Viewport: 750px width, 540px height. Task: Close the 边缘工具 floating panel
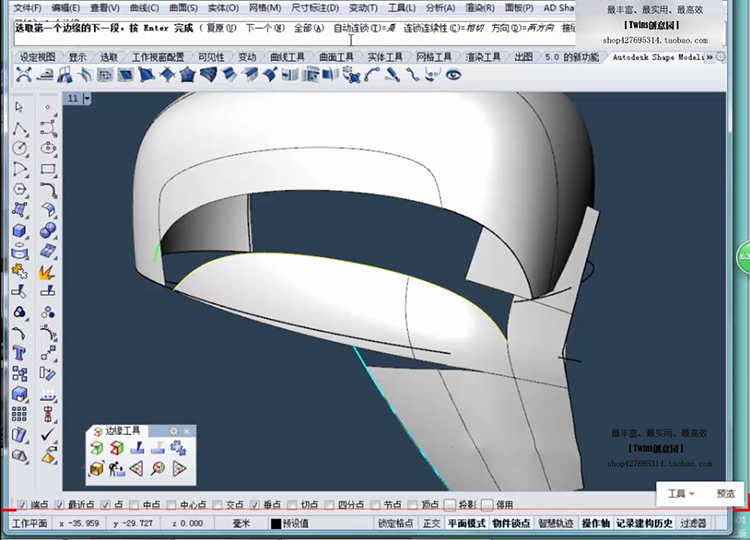186,431
